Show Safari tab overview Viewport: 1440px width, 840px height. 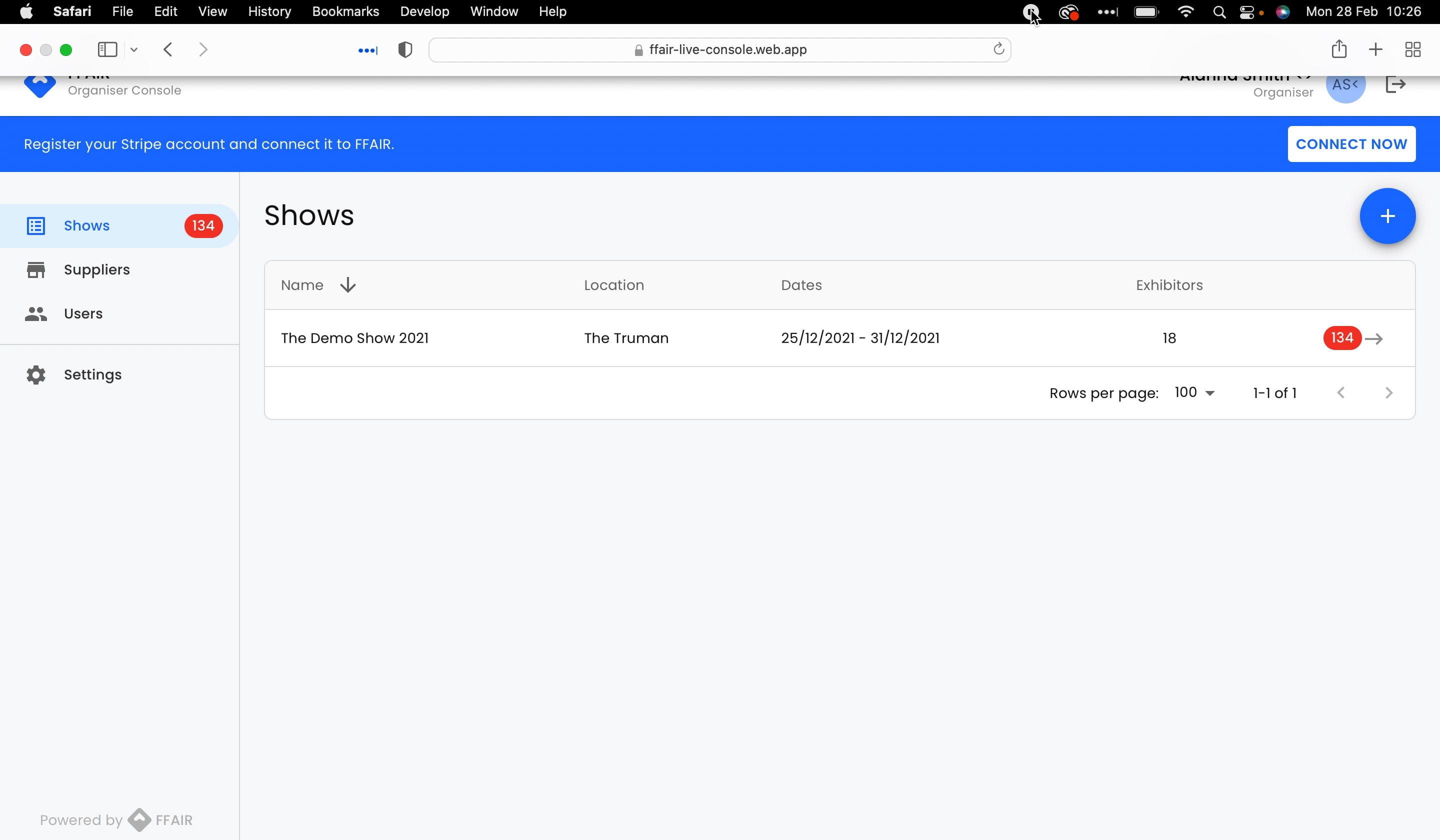pyautogui.click(x=1412, y=49)
